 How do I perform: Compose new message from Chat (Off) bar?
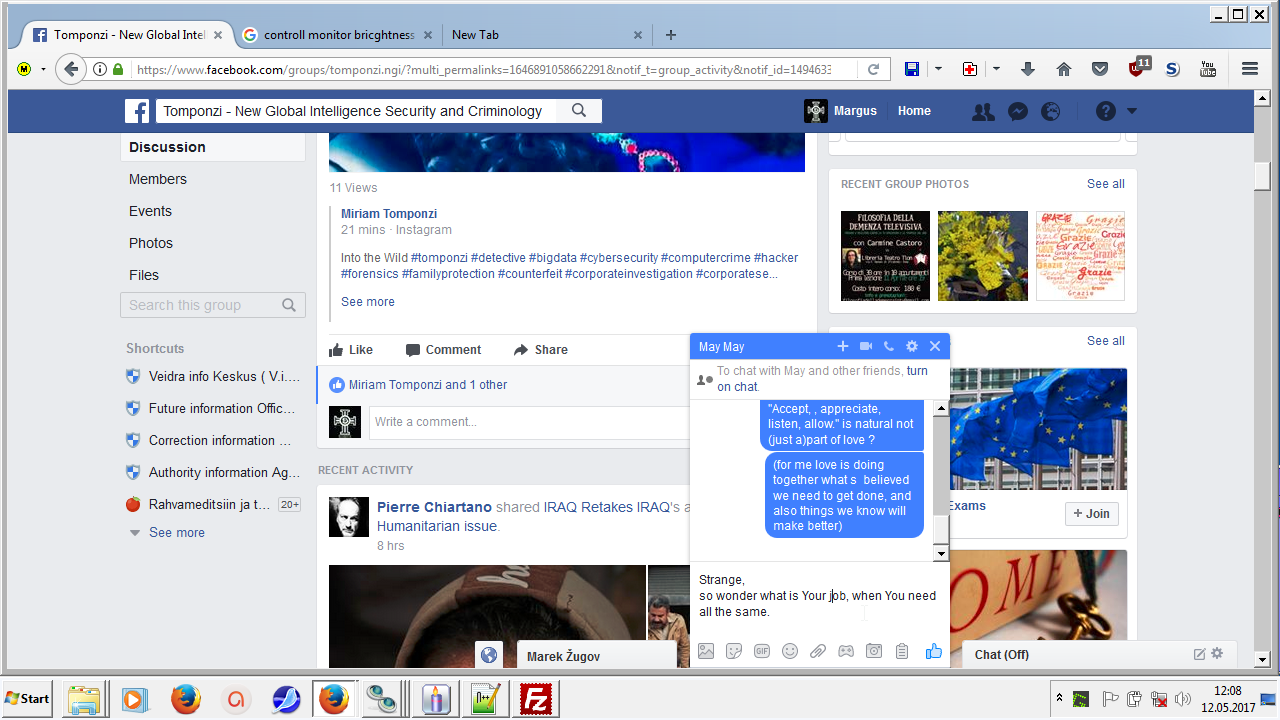[1199, 654]
